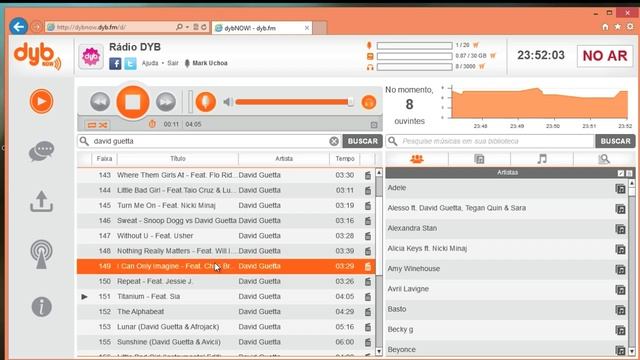Click BUSCAR button for library search

click(615, 141)
